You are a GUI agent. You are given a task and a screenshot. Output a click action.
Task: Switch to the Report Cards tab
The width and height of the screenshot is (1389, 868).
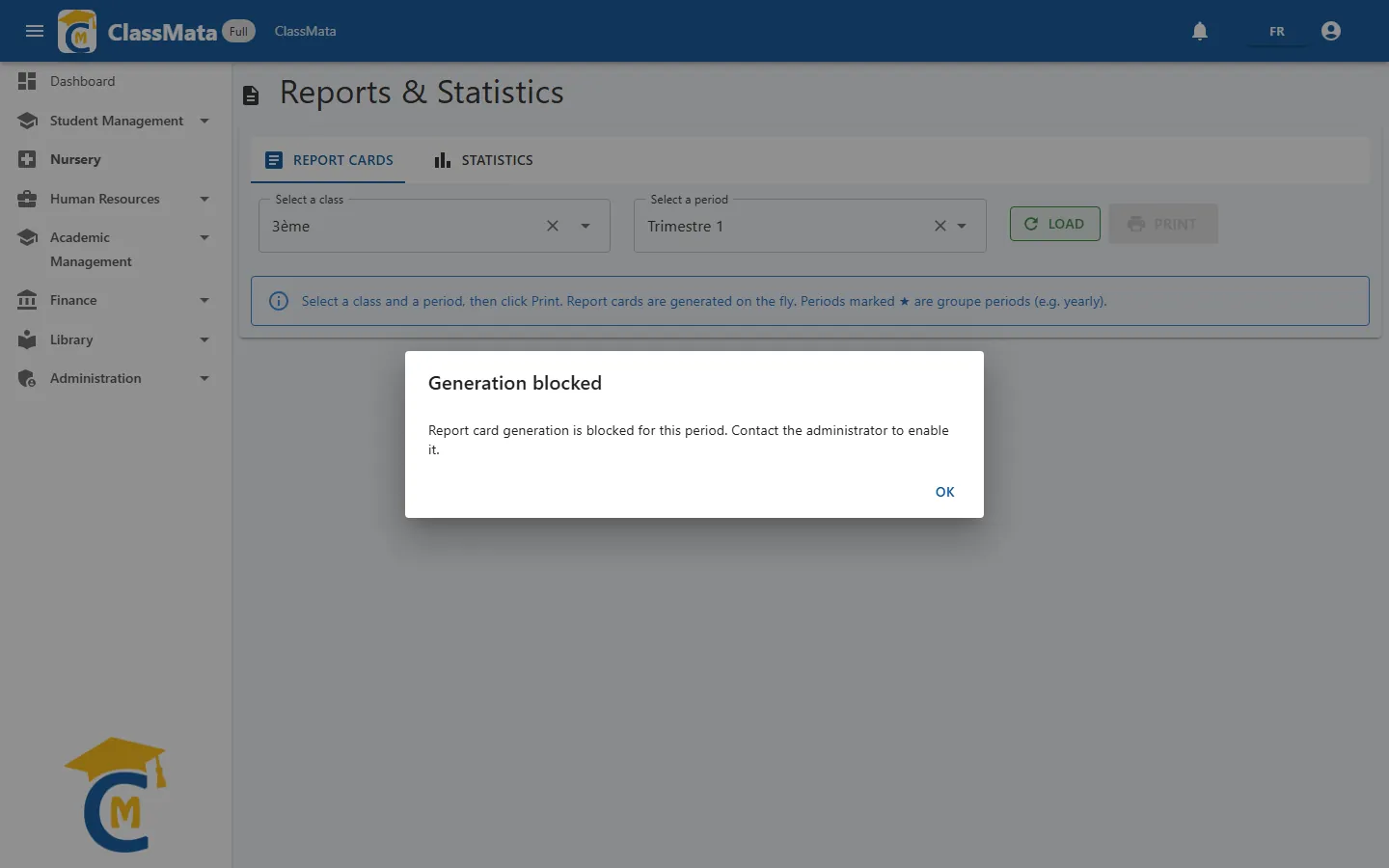[328, 160]
